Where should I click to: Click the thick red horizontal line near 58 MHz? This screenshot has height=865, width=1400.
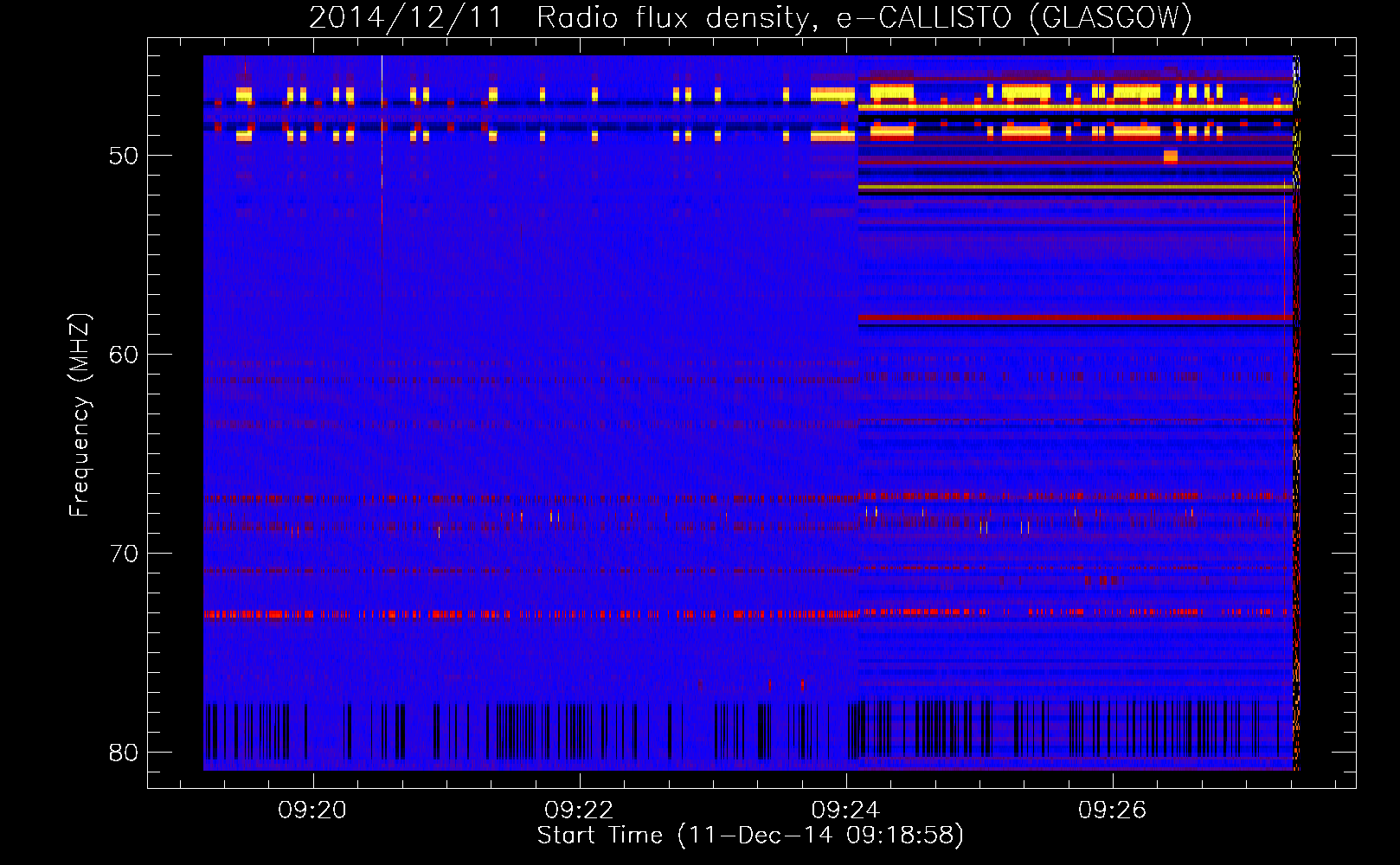coord(1075,317)
